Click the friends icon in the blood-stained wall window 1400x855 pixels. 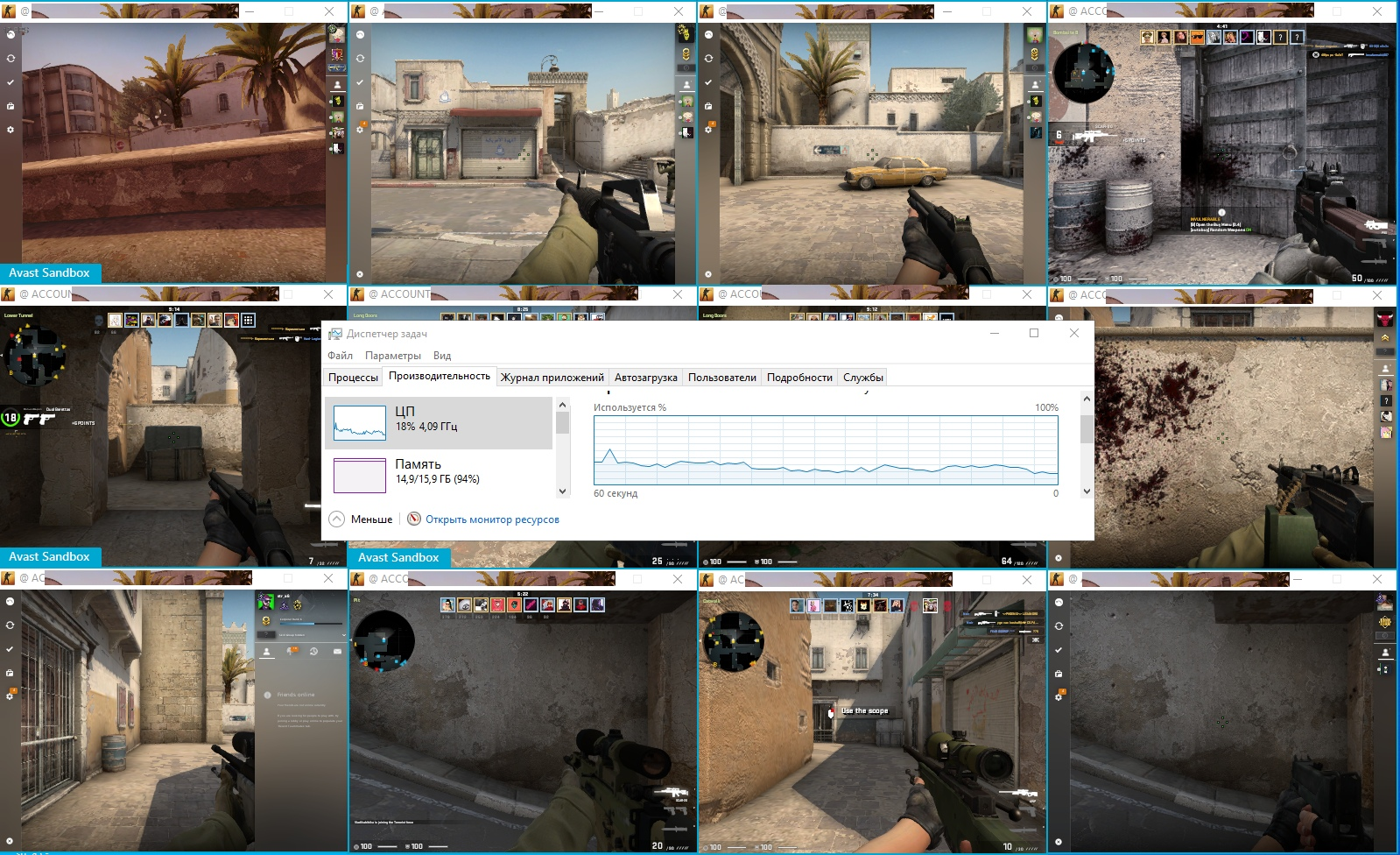click(1386, 370)
